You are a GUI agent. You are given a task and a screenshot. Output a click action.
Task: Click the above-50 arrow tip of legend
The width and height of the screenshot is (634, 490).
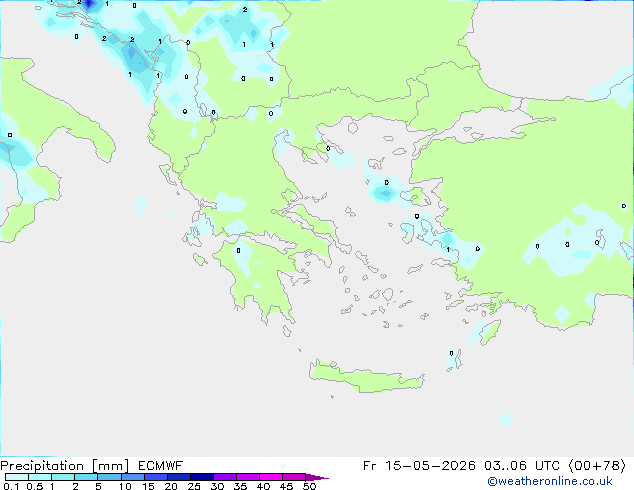pos(317,477)
